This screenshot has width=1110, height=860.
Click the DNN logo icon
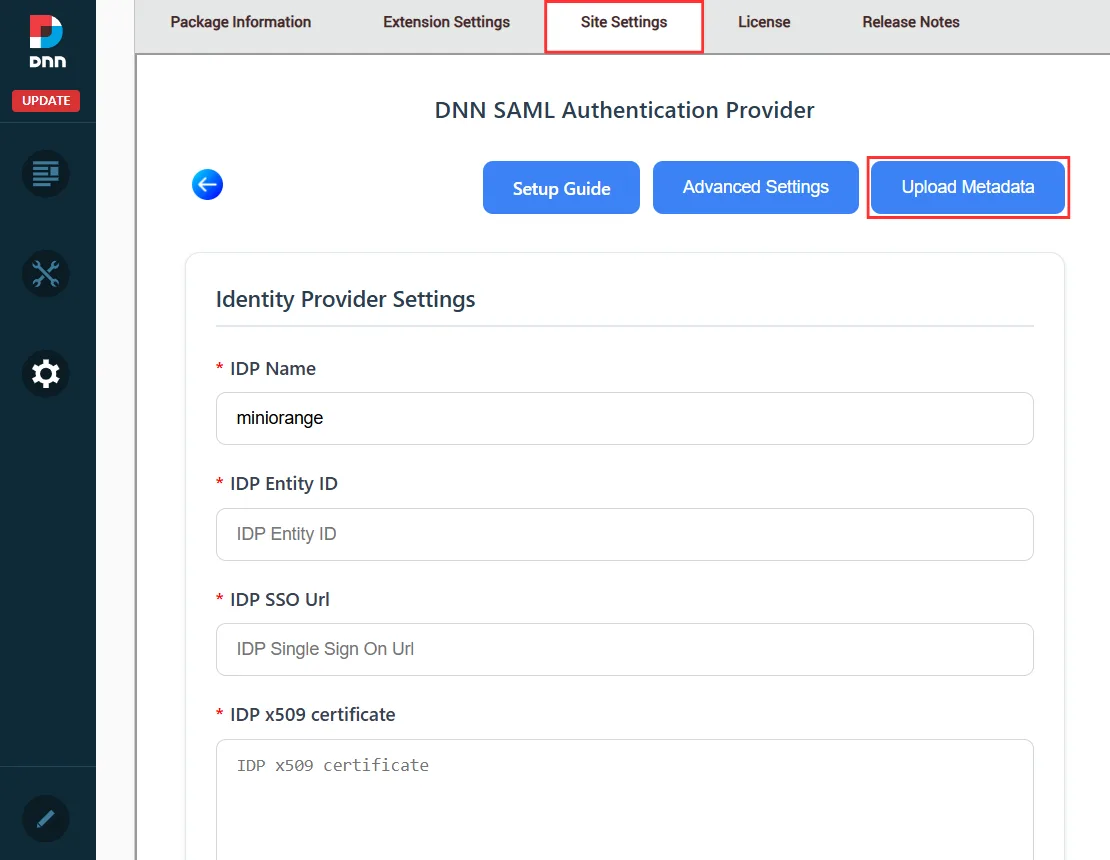(47, 41)
